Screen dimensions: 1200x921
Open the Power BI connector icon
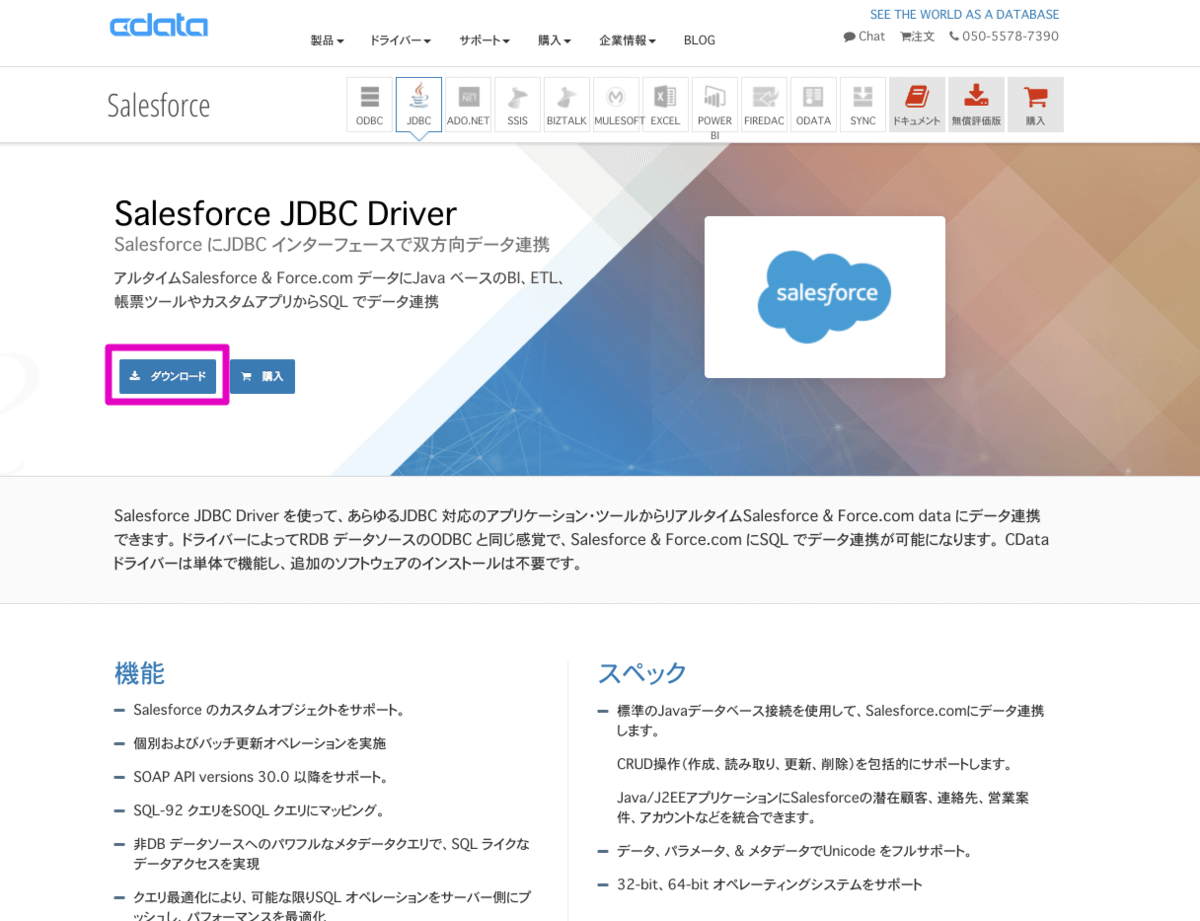tap(715, 105)
